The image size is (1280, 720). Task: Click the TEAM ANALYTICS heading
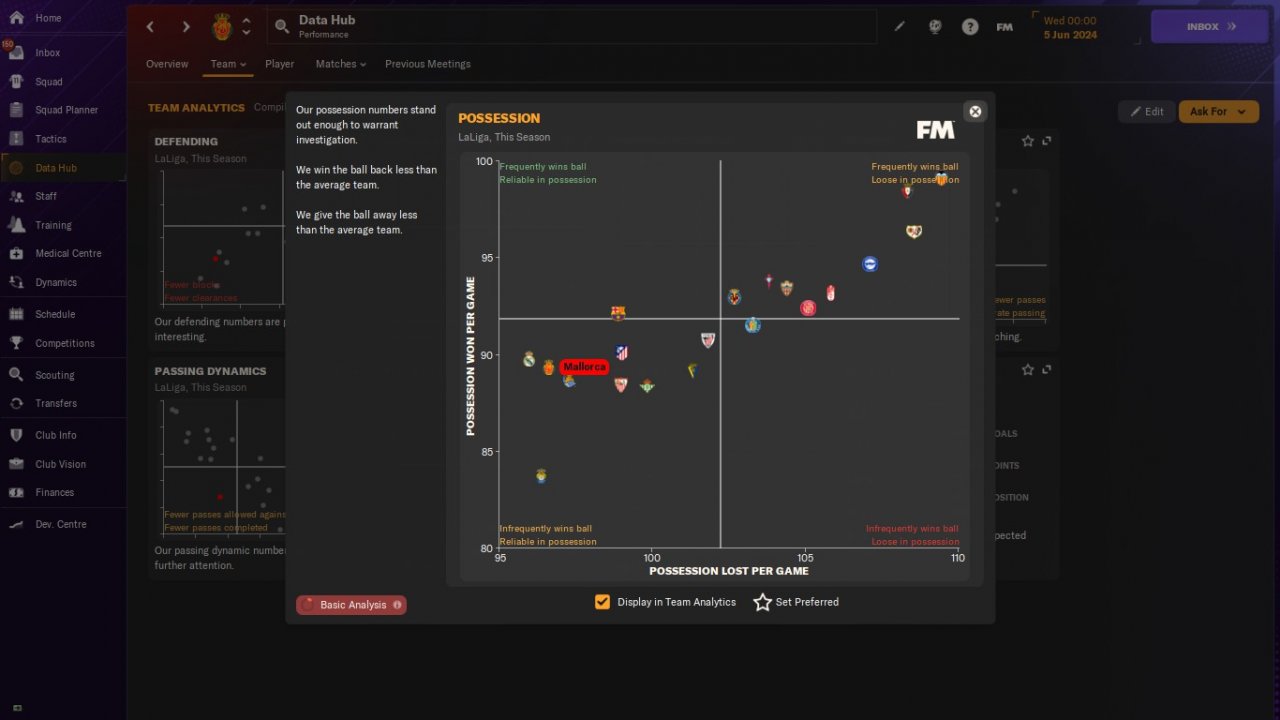point(196,108)
